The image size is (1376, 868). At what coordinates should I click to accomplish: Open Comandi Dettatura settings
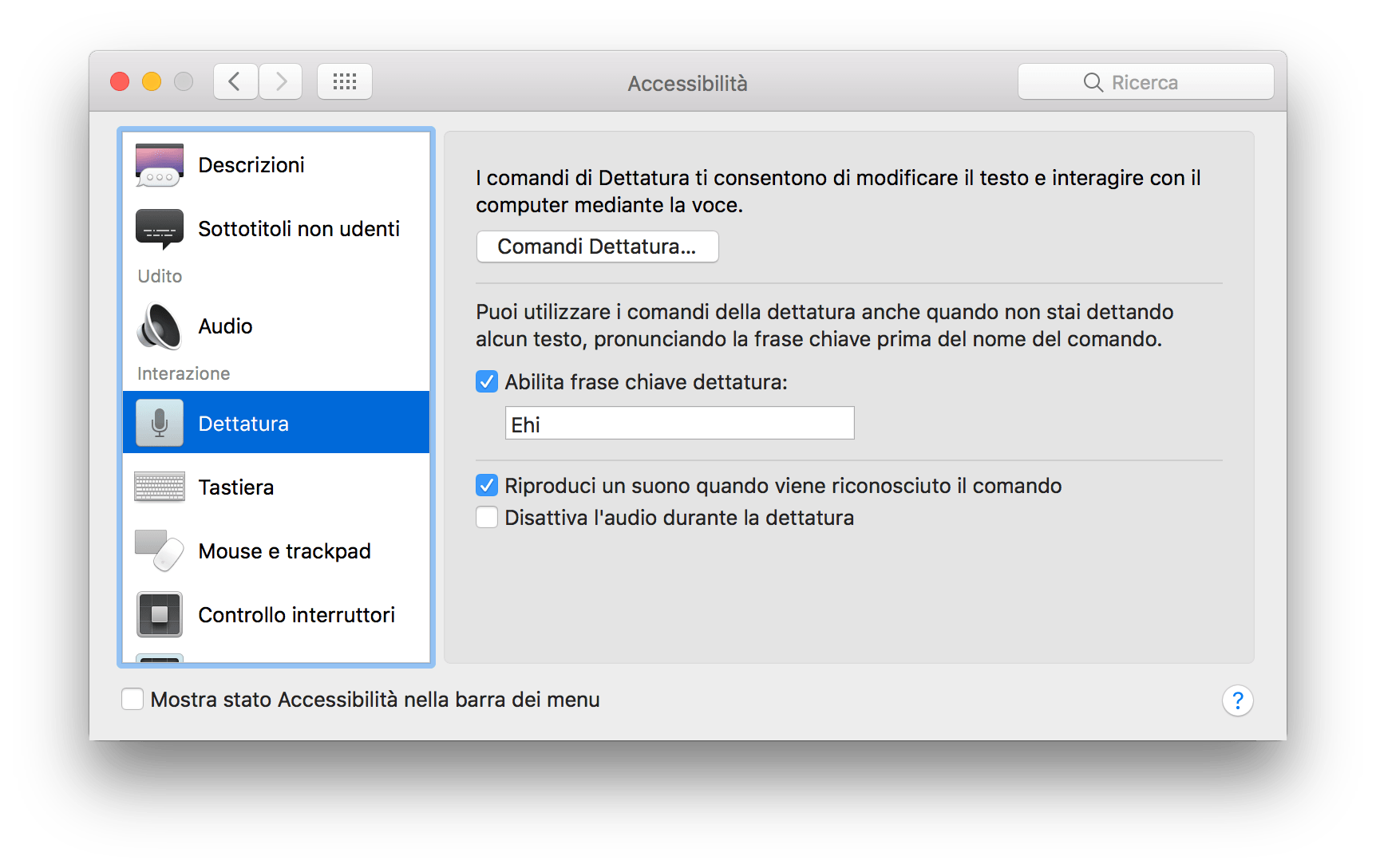pyautogui.click(x=597, y=247)
